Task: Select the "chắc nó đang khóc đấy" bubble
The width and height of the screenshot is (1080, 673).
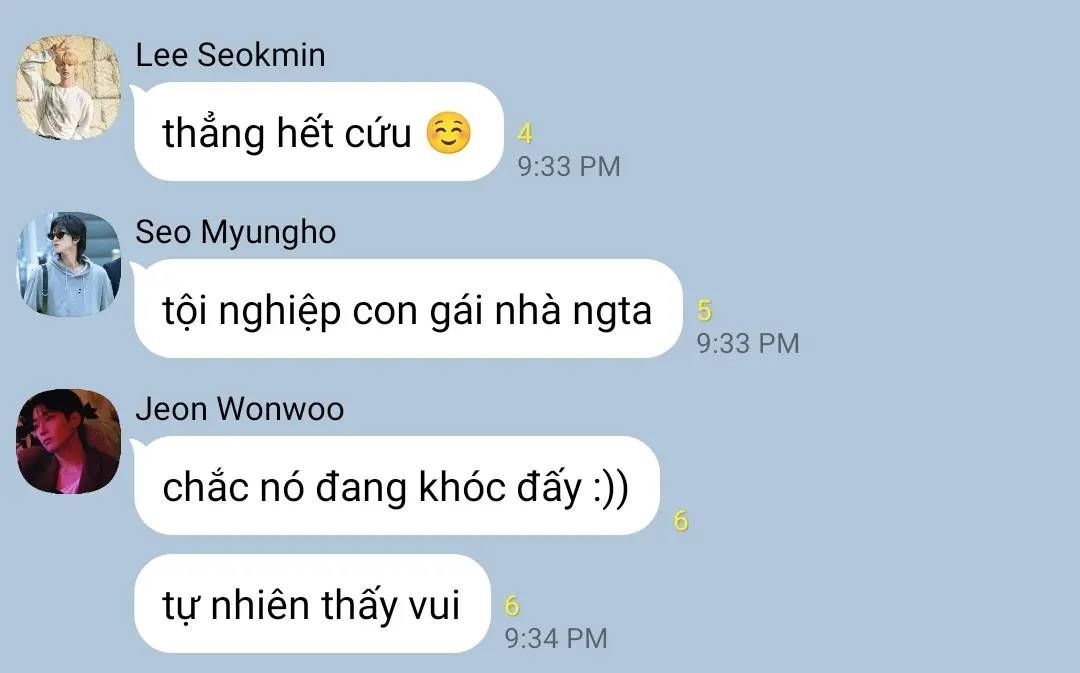Action: tap(397, 486)
